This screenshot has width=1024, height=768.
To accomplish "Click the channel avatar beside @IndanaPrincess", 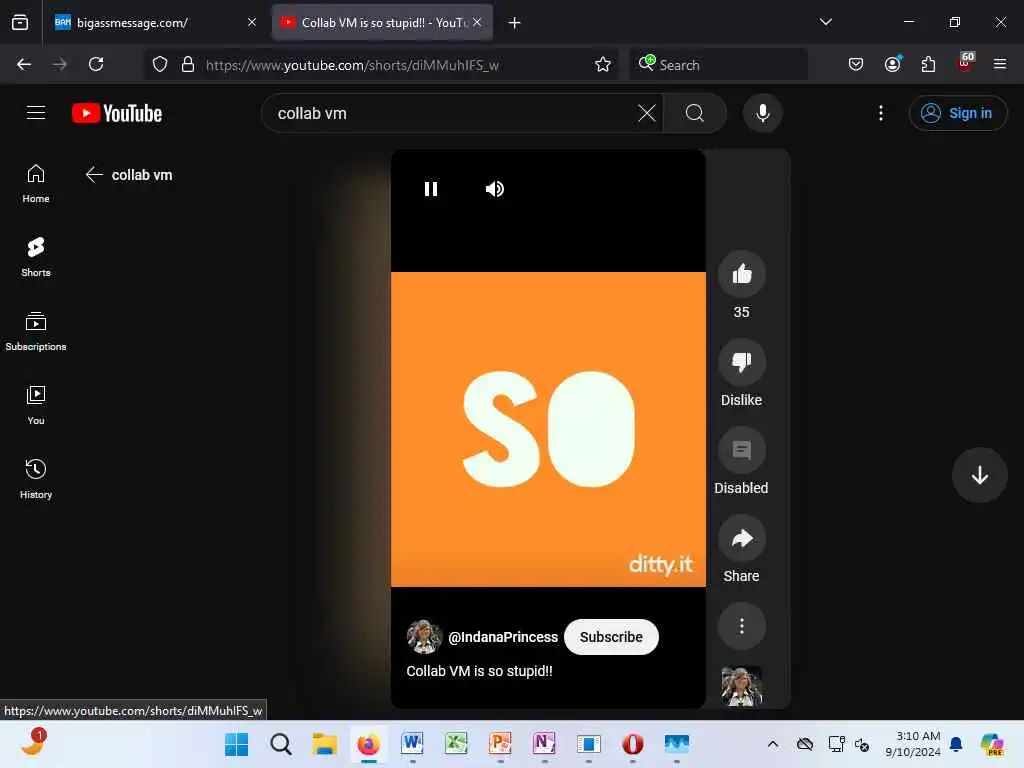I will [424, 637].
